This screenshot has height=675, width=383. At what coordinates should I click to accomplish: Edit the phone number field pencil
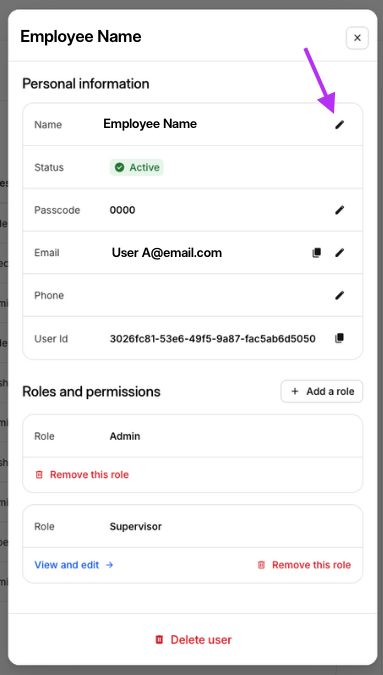click(x=340, y=295)
